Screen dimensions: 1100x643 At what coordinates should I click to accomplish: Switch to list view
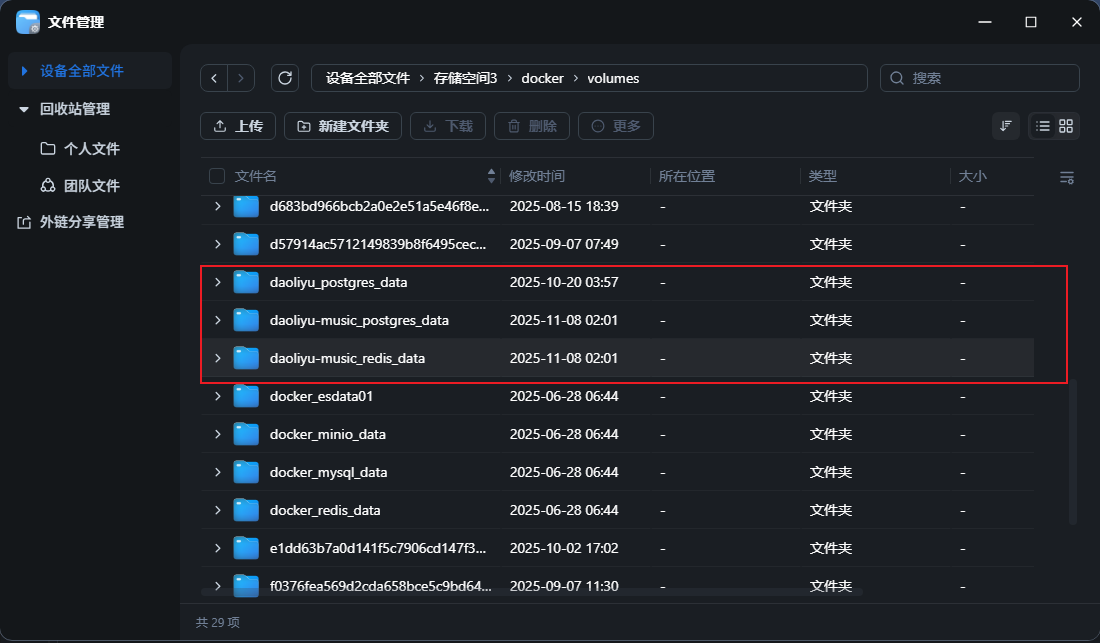[1043, 126]
